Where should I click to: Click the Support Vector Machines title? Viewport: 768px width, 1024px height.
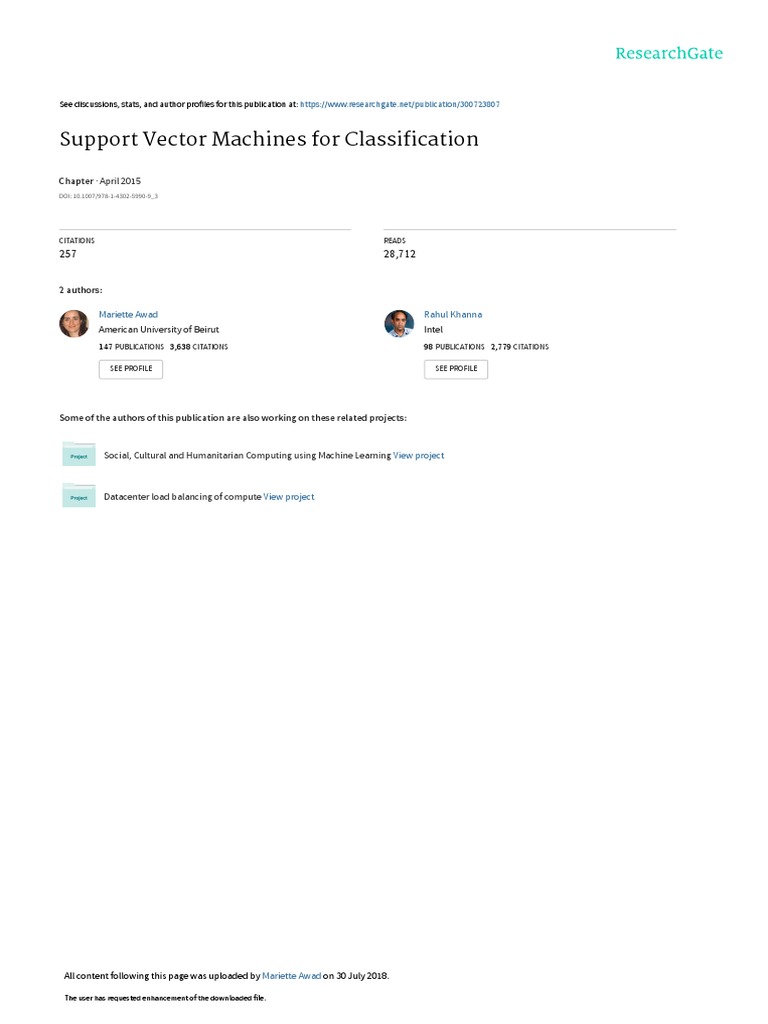coord(269,139)
